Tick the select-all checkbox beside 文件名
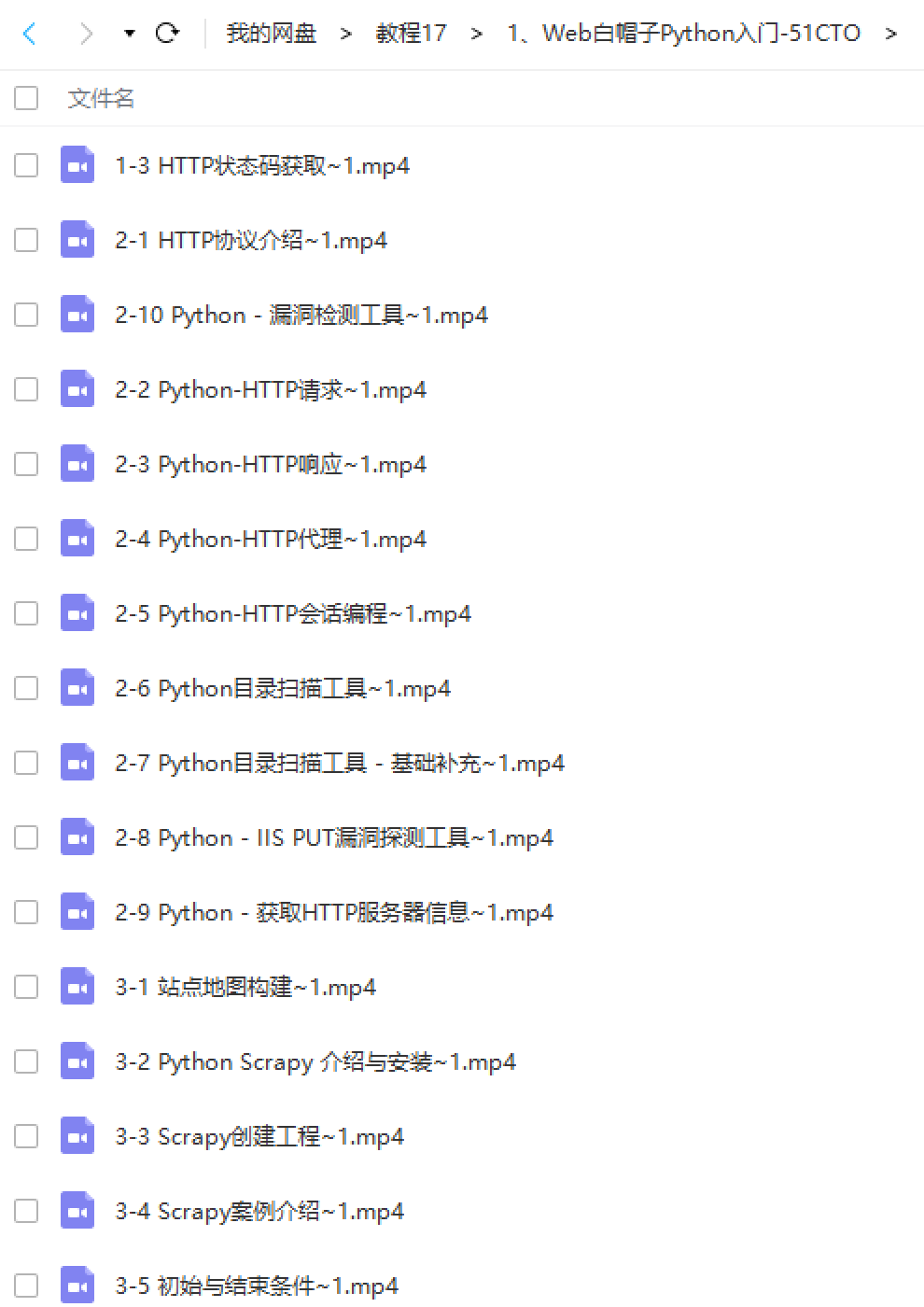The width and height of the screenshot is (924, 1307). tap(26, 97)
